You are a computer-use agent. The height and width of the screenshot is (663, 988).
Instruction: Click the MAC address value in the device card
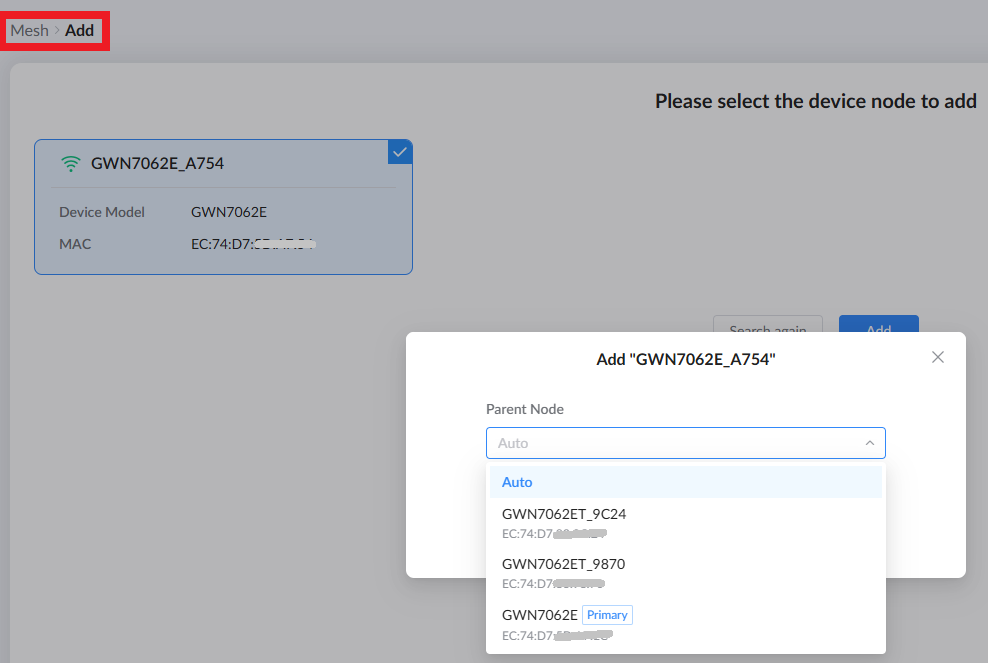point(253,244)
